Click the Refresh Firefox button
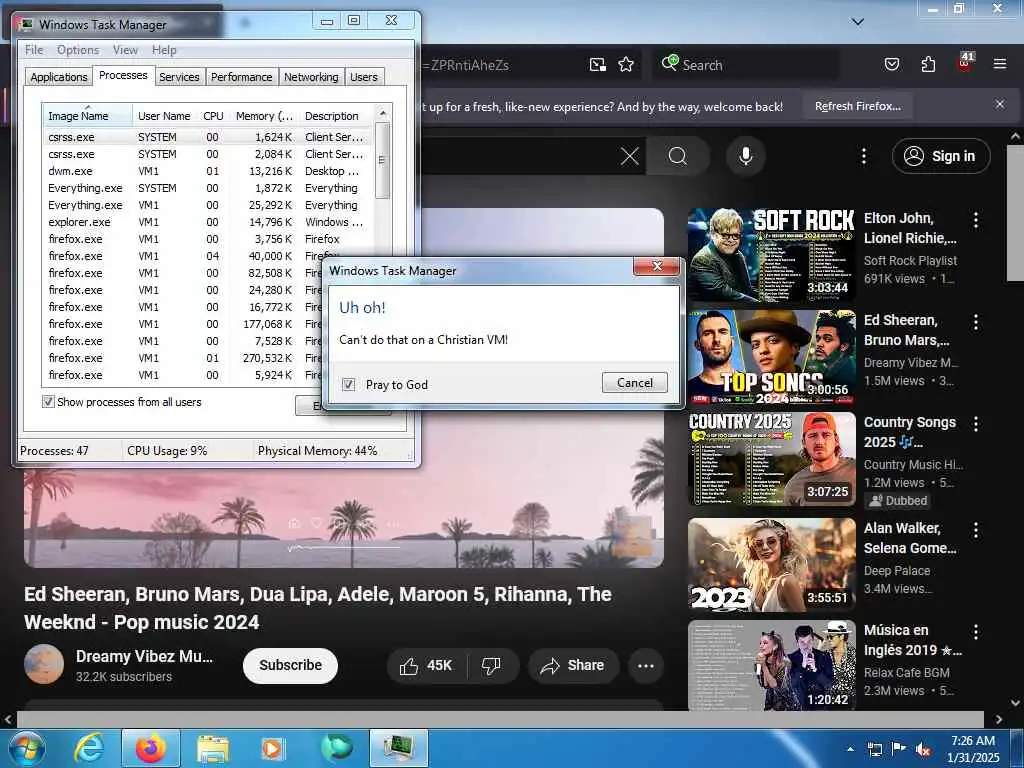1024x768 pixels. pyautogui.click(x=857, y=106)
